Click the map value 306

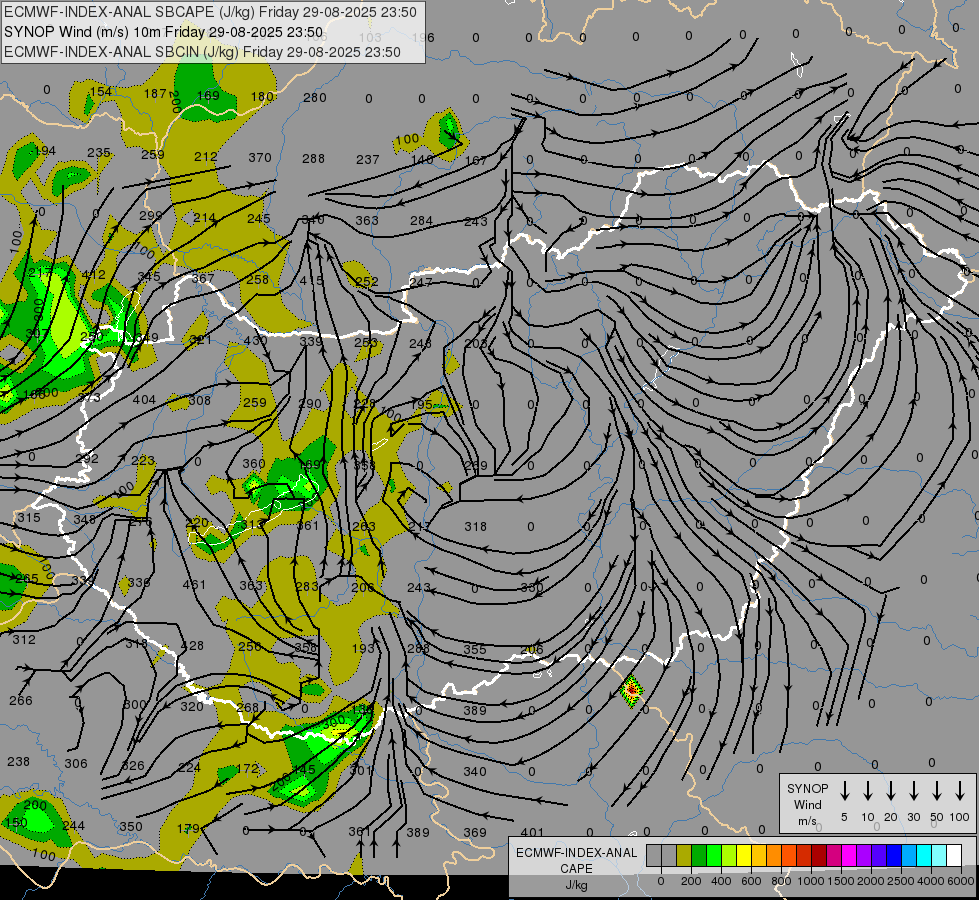pyautogui.click(x=76, y=764)
